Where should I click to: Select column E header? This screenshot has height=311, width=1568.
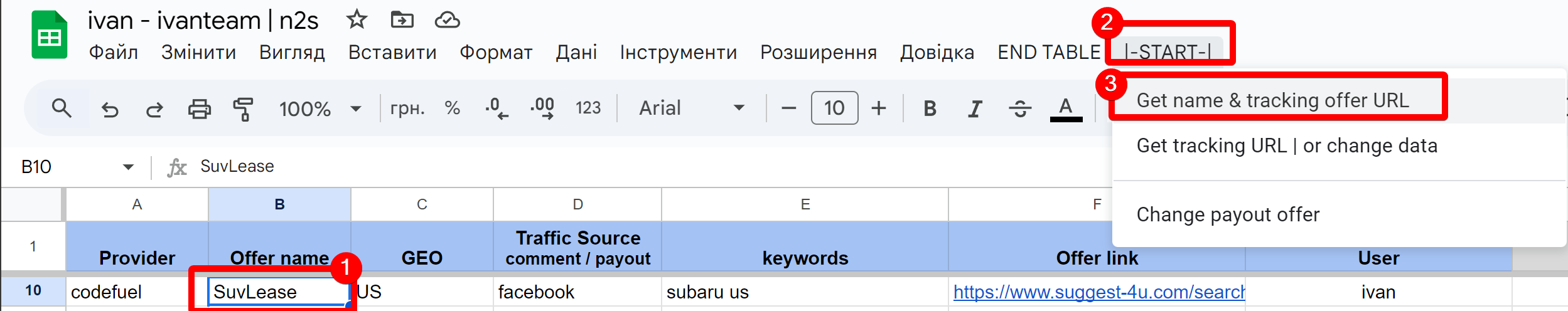(805, 204)
